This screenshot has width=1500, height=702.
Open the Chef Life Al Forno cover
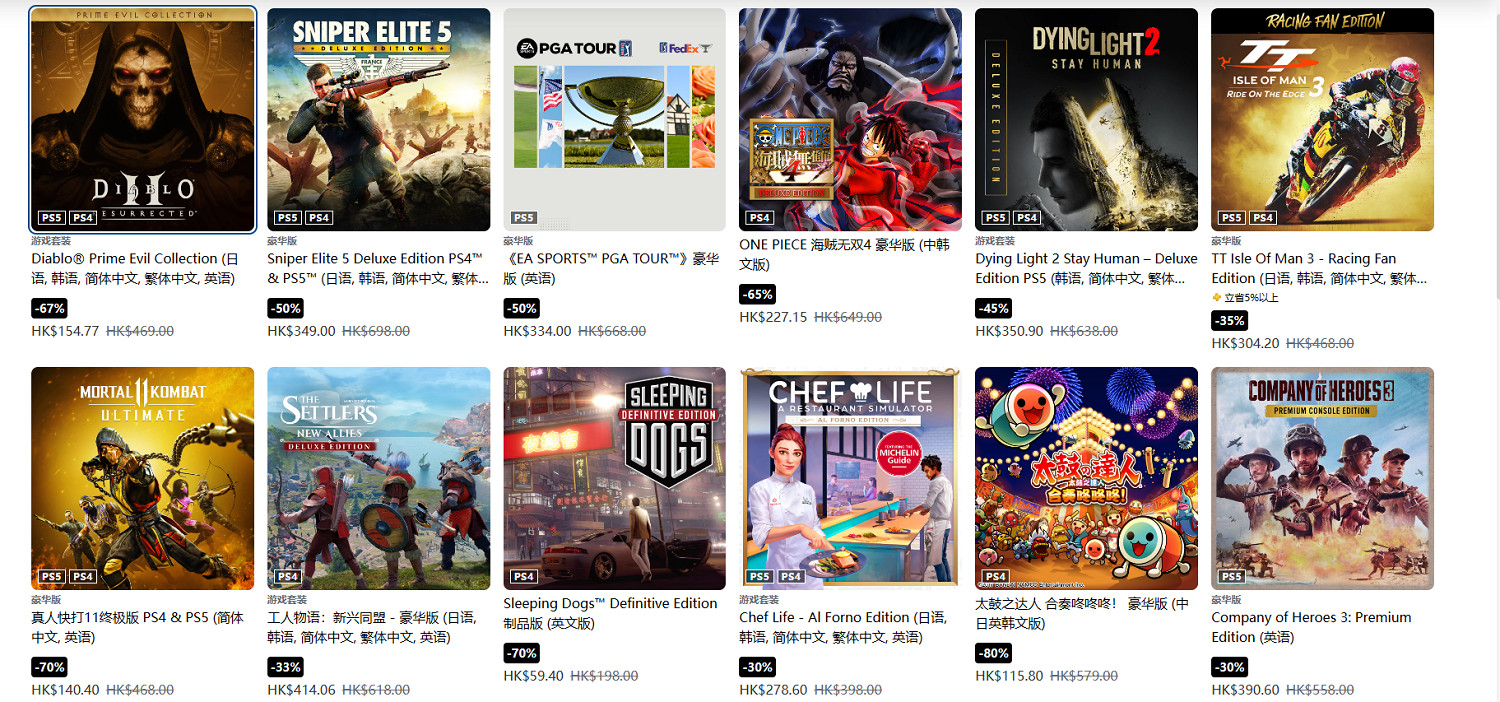pos(851,479)
